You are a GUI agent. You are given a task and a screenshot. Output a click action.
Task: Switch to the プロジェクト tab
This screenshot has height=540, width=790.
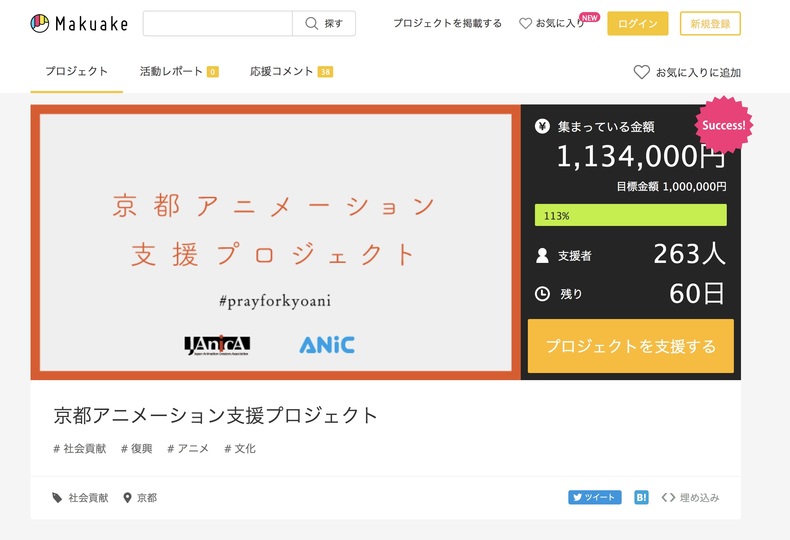[77, 72]
